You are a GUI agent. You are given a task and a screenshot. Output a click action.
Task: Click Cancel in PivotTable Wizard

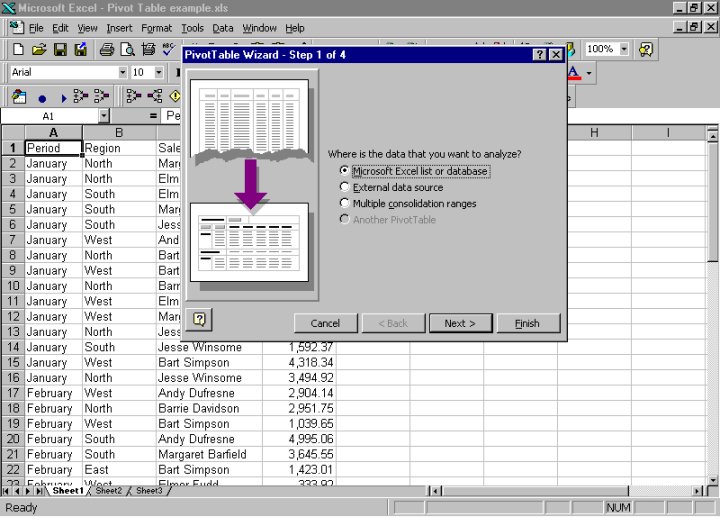325,323
